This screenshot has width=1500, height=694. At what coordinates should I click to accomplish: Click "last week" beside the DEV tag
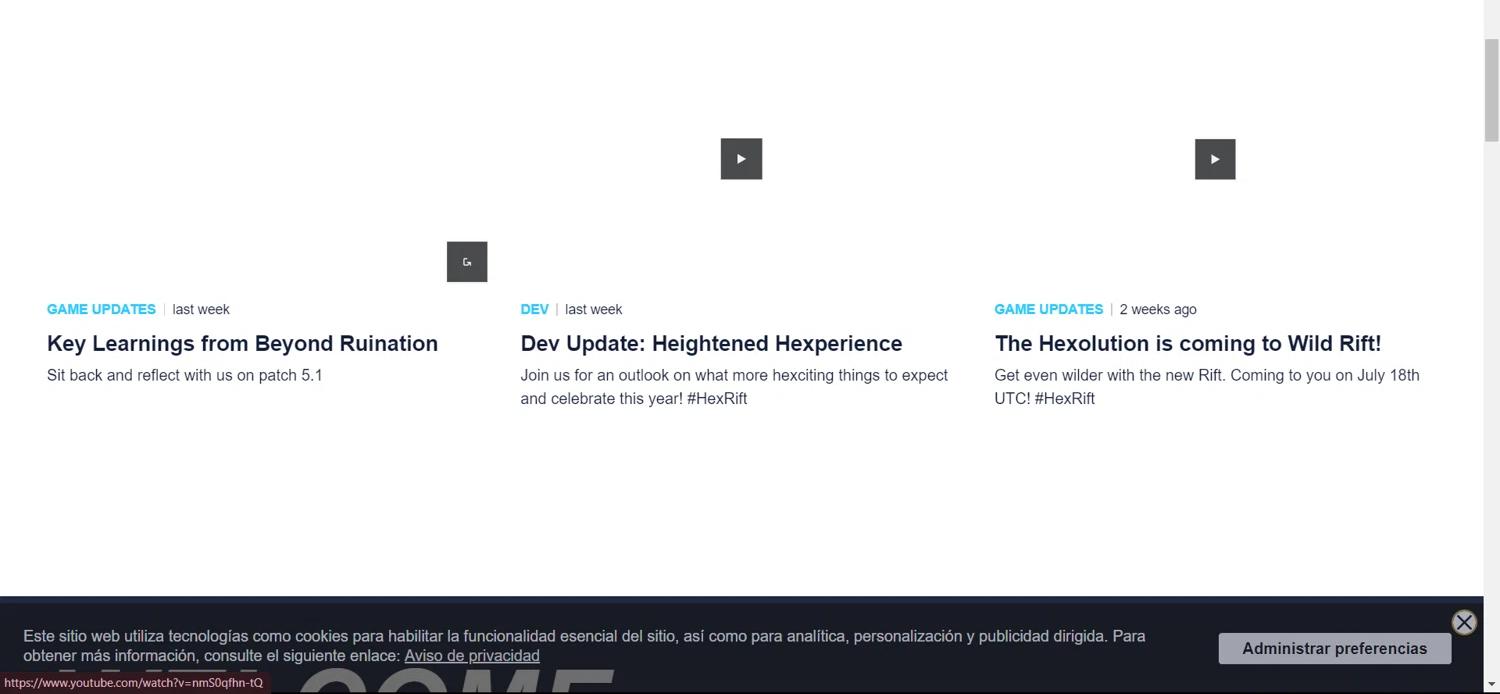[593, 309]
